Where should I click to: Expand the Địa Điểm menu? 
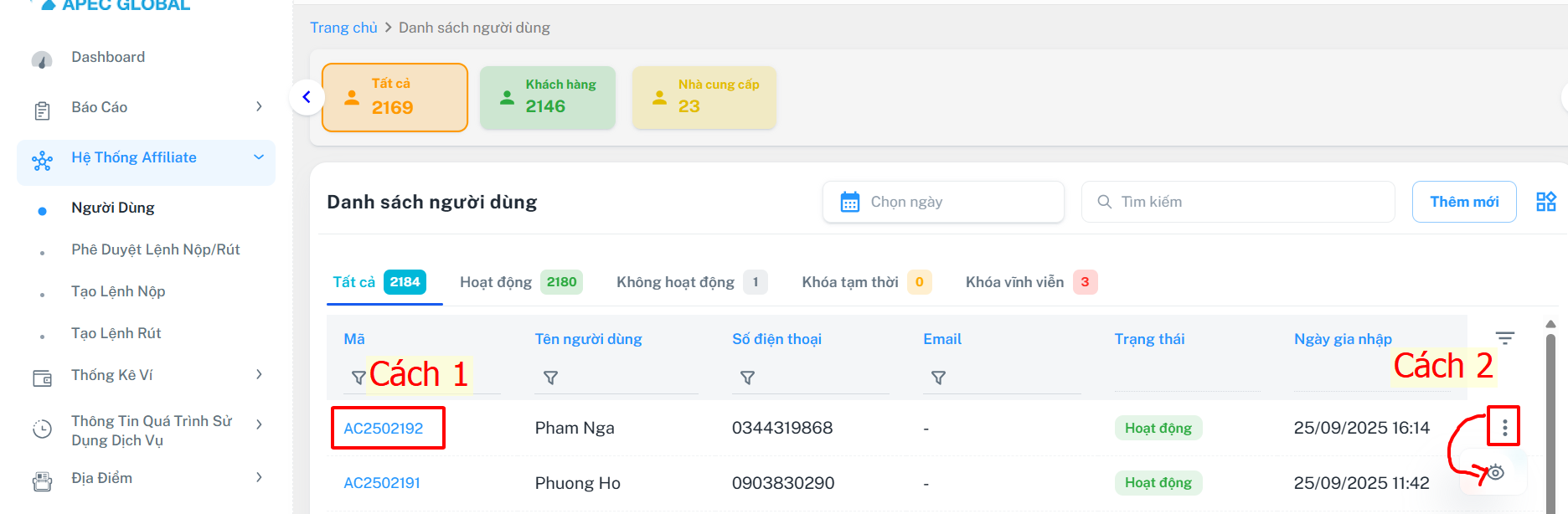pos(259,478)
